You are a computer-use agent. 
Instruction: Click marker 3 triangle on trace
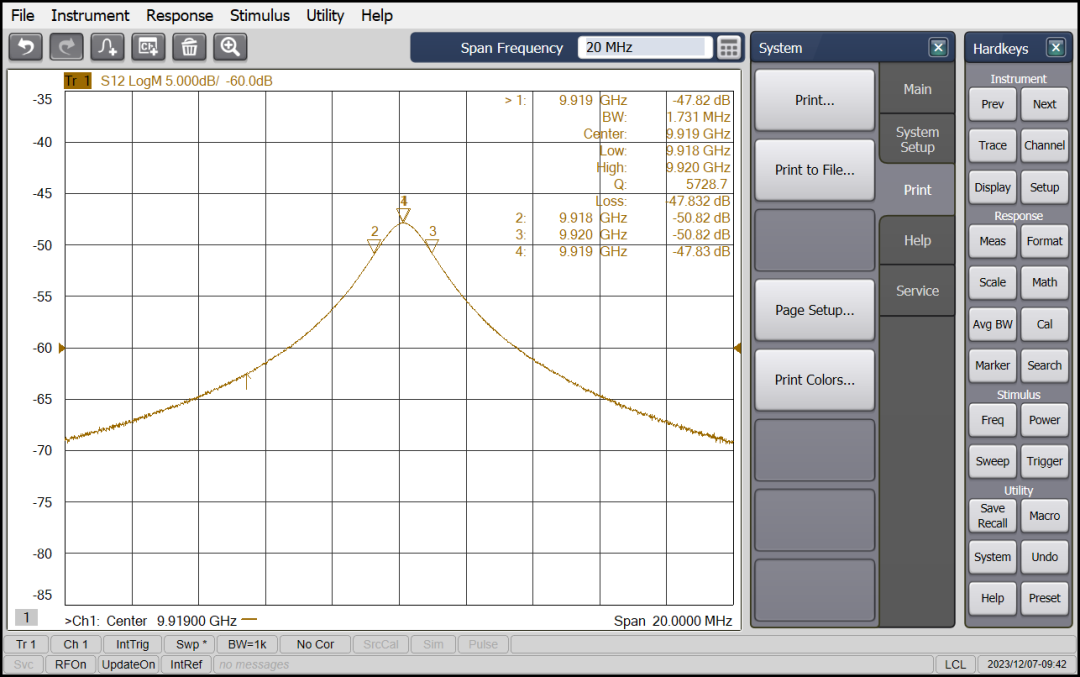coord(432,245)
